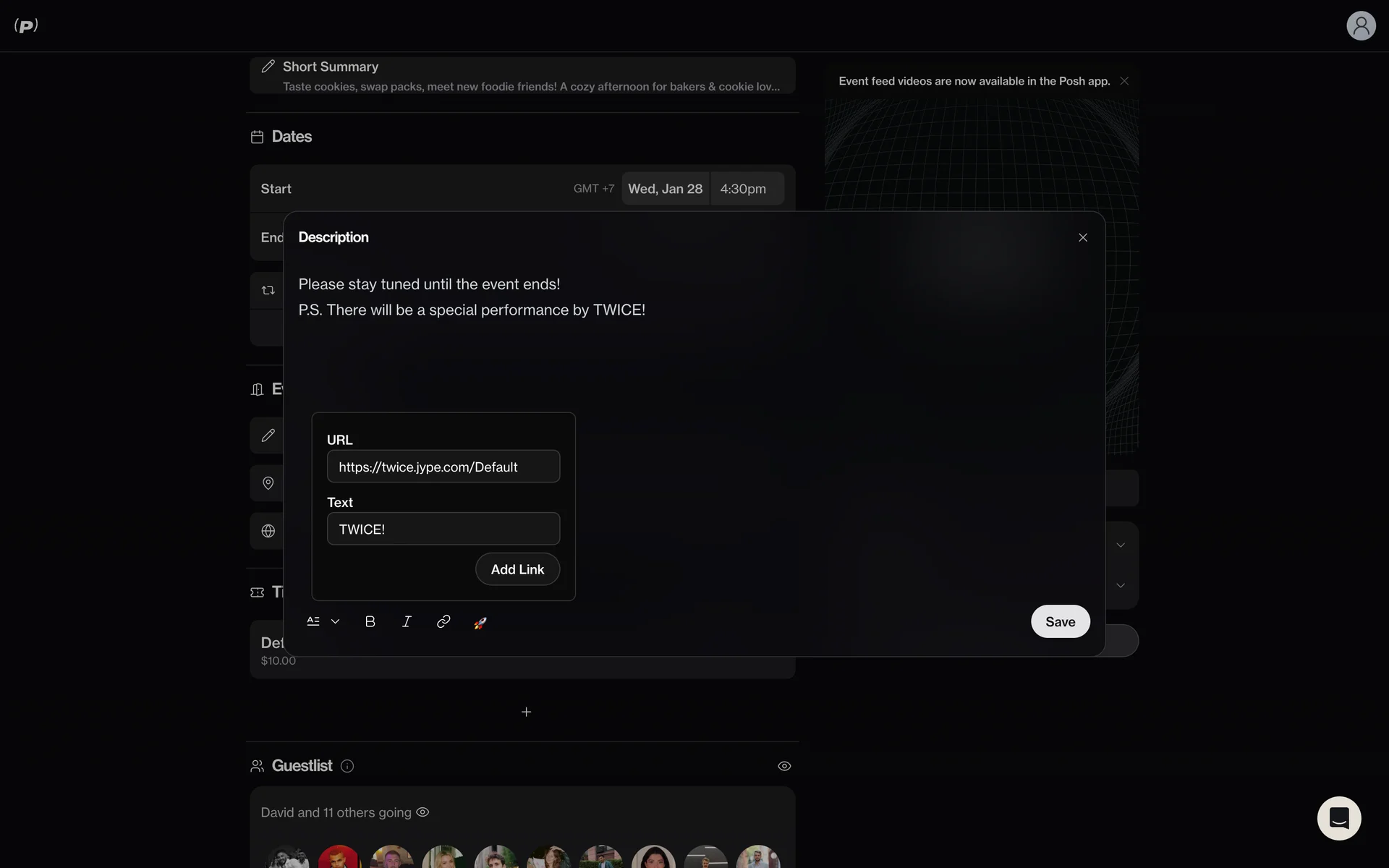1389x868 pixels.
Task: Toggle Guestlist visibility eye icon
Action: (x=784, y=766)
